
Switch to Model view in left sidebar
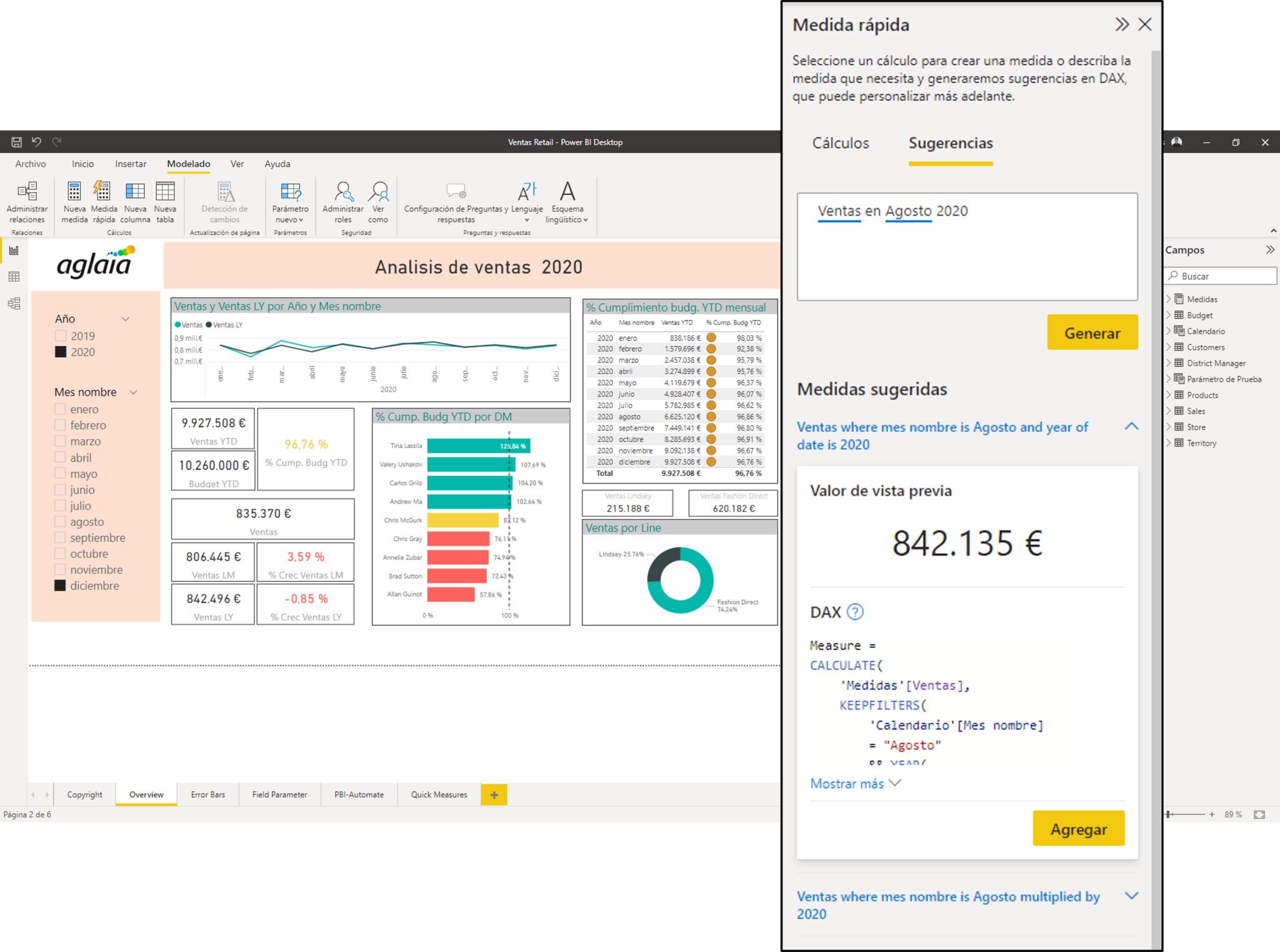(x=13, y=303)
